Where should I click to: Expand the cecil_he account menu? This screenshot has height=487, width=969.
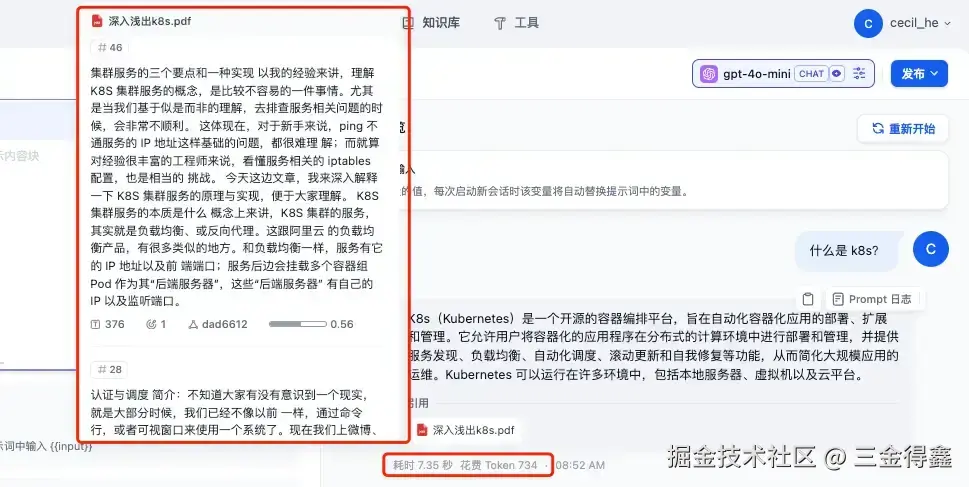[x=920, y=23]
